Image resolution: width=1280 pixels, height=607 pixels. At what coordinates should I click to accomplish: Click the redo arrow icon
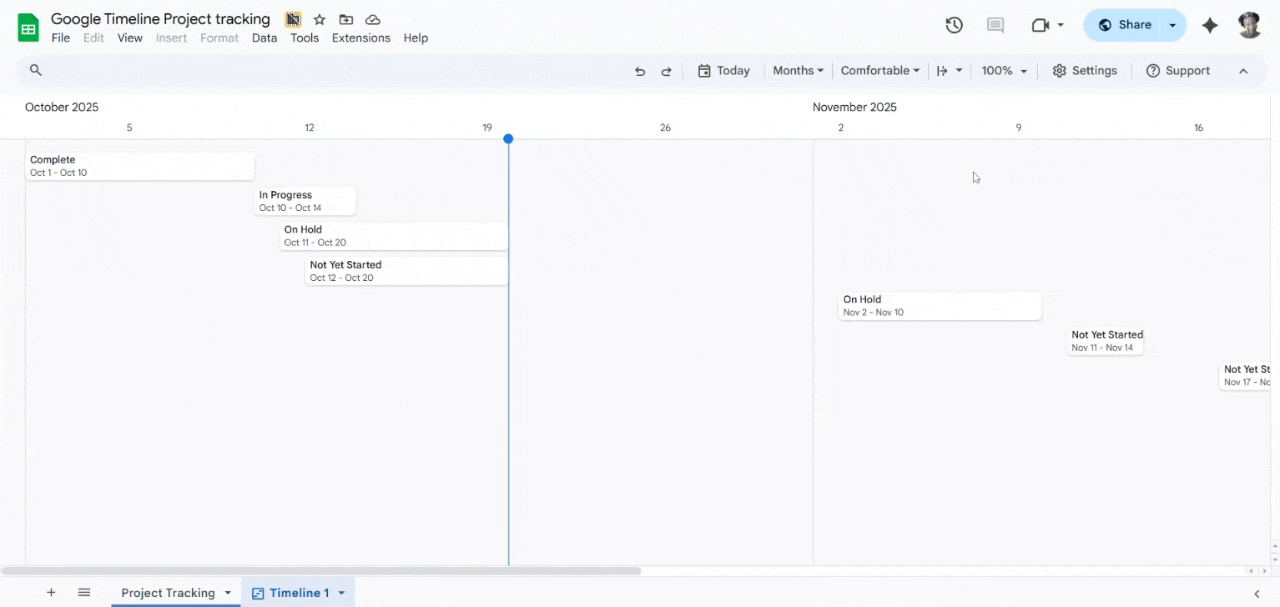[x=666, y=71]
